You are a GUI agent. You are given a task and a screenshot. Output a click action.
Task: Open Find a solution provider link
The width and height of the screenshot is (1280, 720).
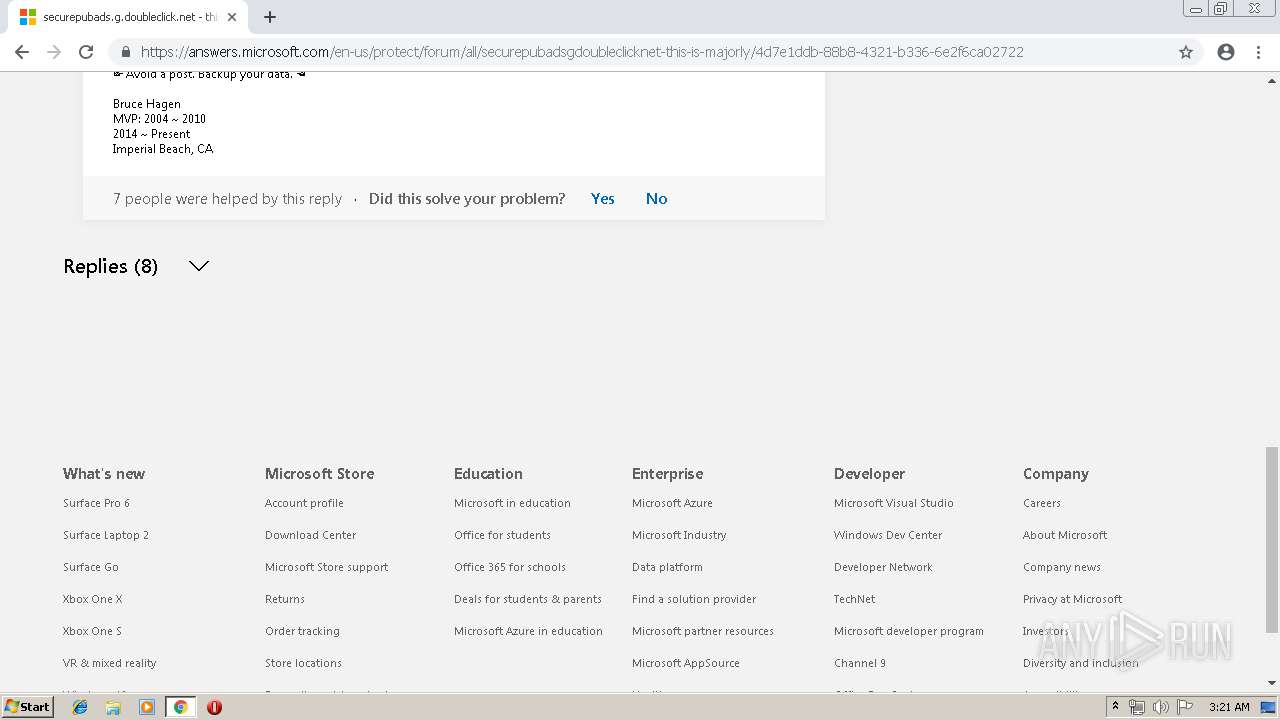(x=694, y=599)
